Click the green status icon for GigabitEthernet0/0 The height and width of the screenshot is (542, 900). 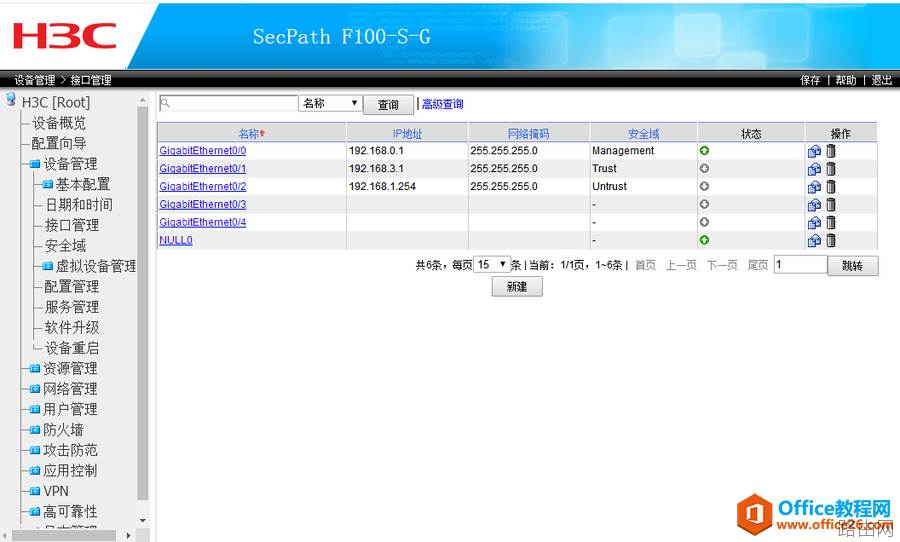[x=704, y=150]
